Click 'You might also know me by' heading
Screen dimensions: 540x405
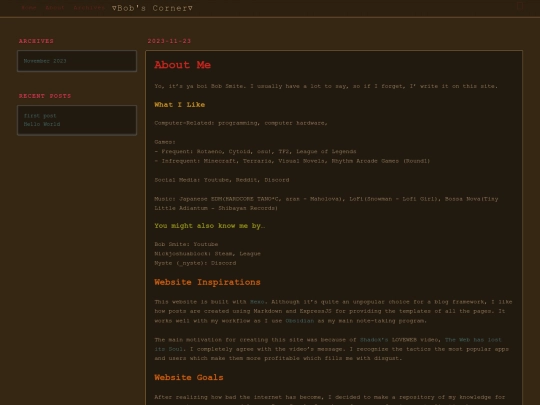pos(209,226)
